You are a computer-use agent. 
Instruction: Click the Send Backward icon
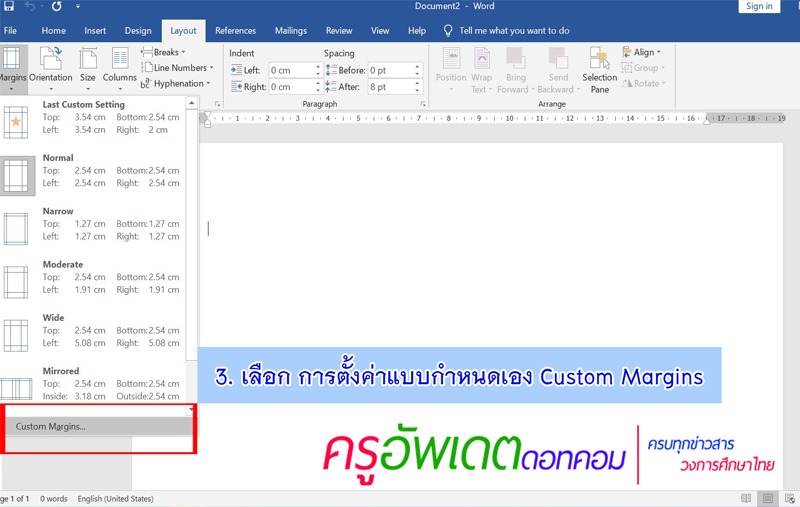[x=558, y=58]
